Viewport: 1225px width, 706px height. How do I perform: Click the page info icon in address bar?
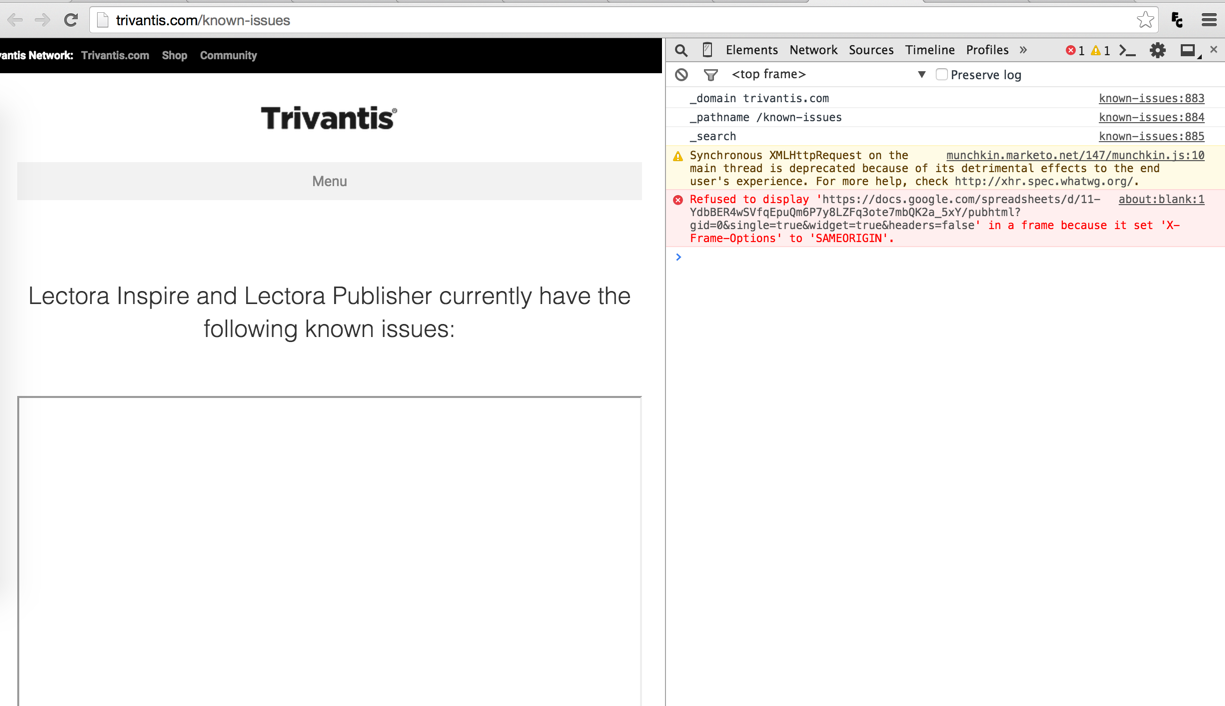[x=102, y=20]
